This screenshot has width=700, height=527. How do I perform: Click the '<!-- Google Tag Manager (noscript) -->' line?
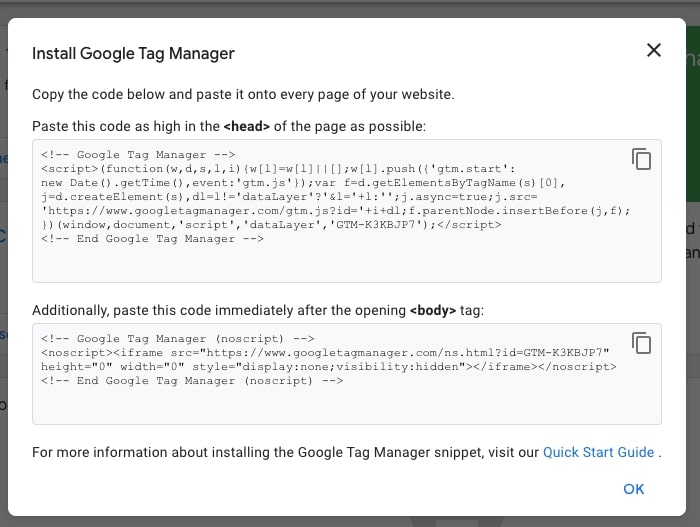(178, 339)
